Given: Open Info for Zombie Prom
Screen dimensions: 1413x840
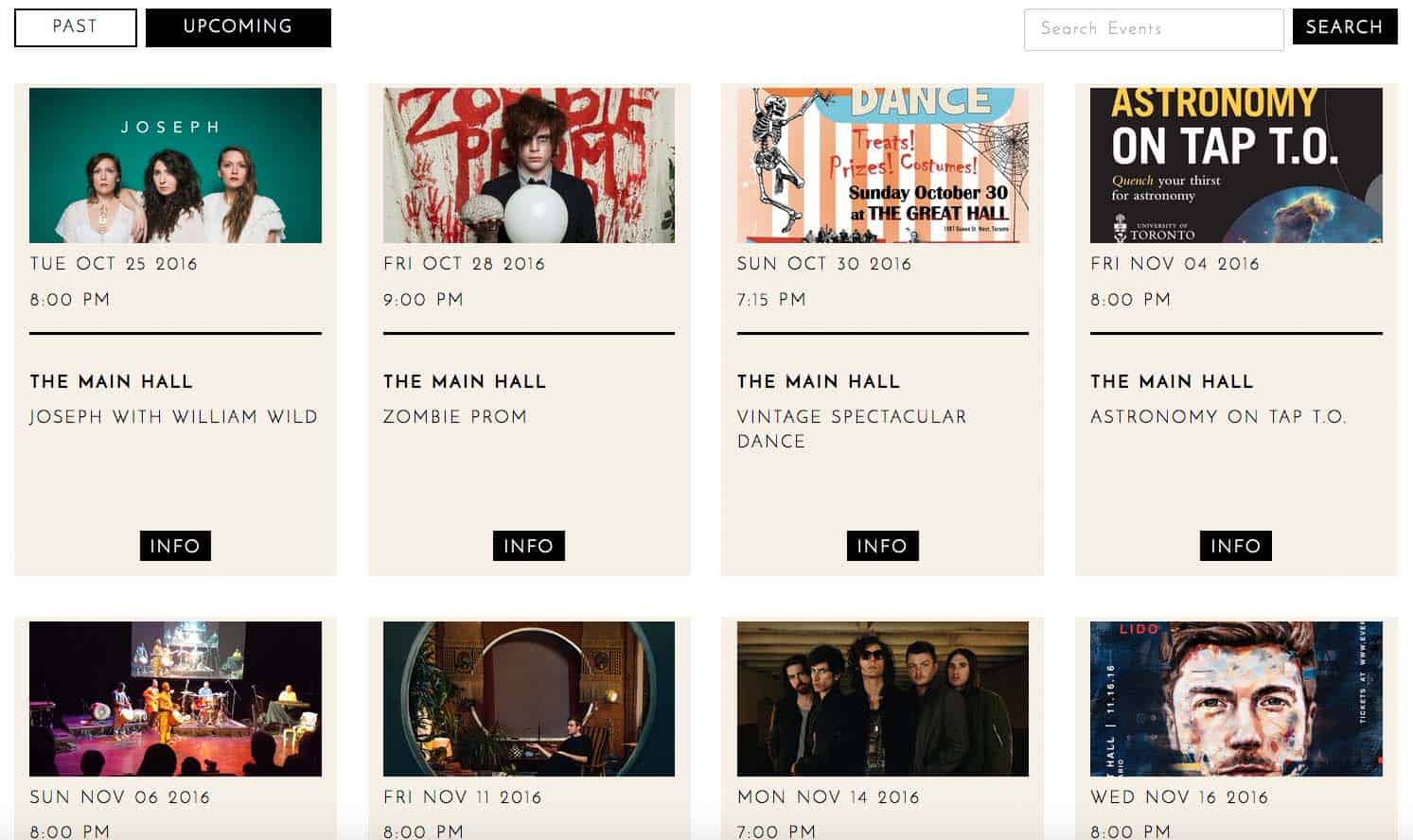Looking at the screenshot, I should 529,546.
